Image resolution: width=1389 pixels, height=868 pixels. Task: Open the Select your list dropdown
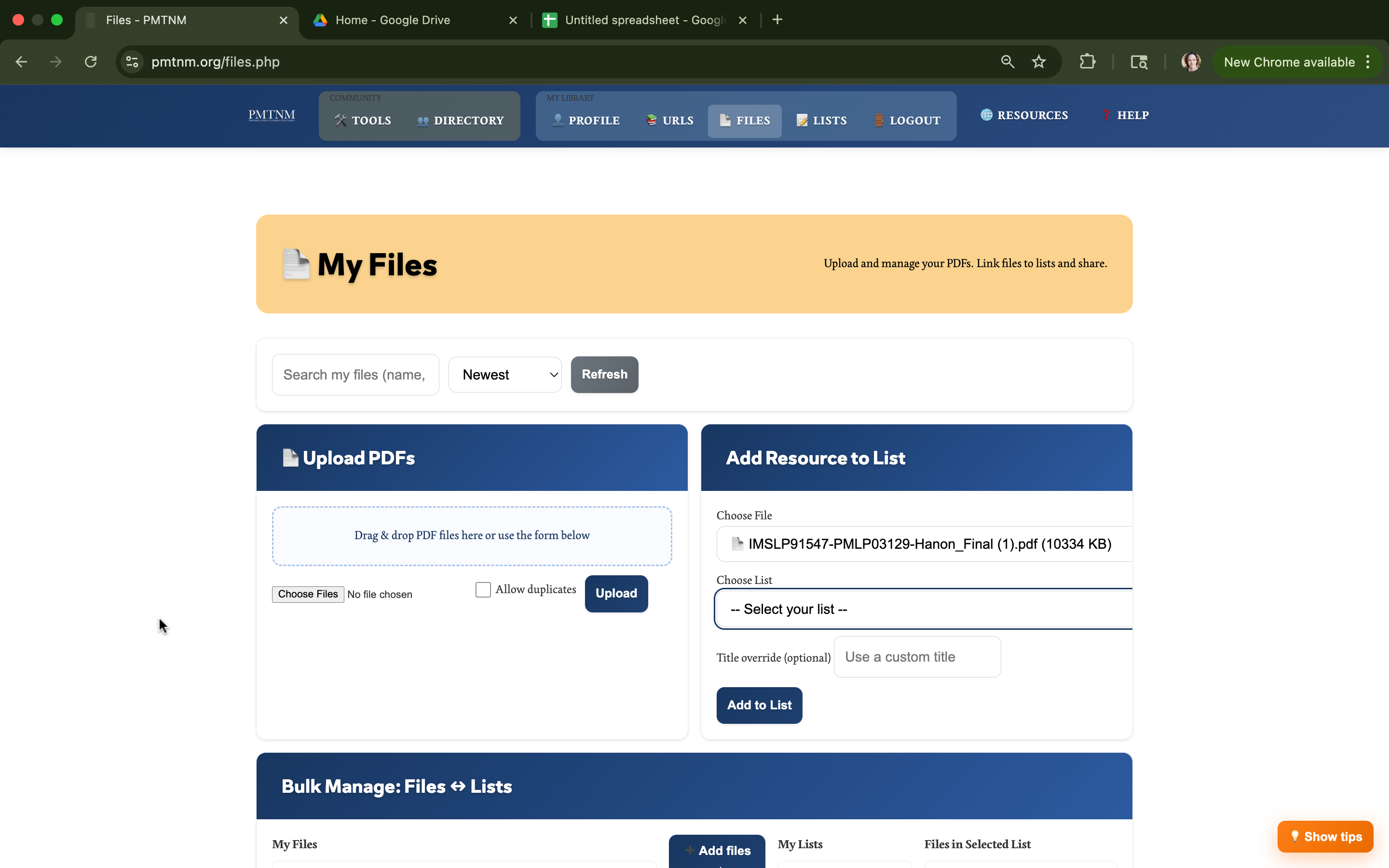(x=924, y=609)
